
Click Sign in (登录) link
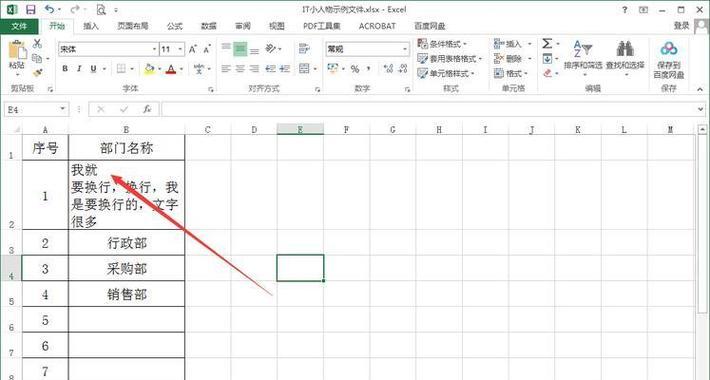click(681, 26)
